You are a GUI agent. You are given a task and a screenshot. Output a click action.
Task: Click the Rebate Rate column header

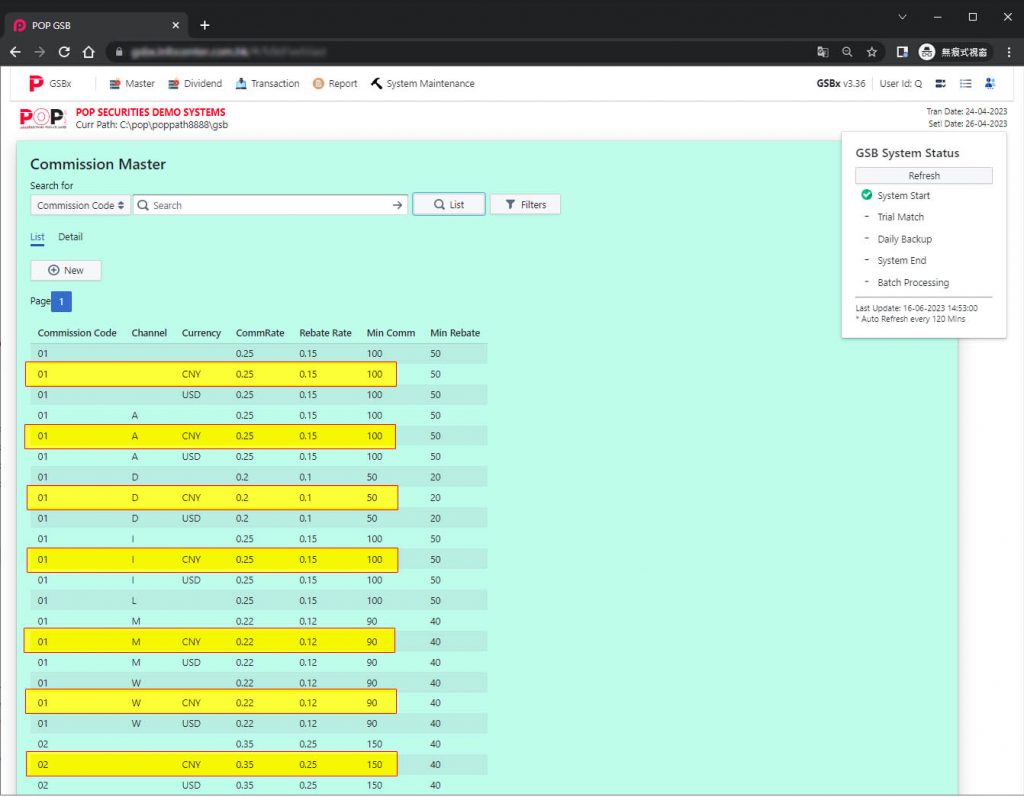[x=325, y=333]
